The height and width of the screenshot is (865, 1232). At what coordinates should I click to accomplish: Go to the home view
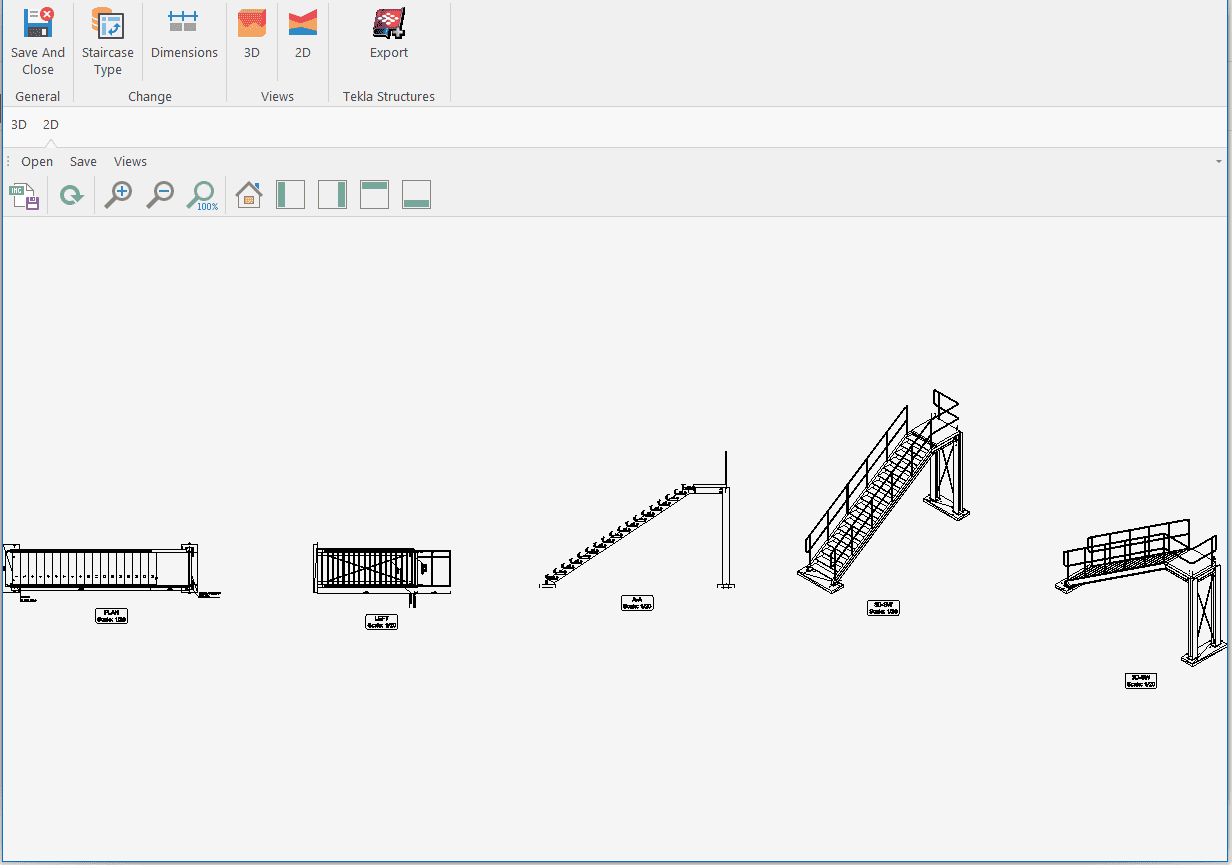coord(248,195)
